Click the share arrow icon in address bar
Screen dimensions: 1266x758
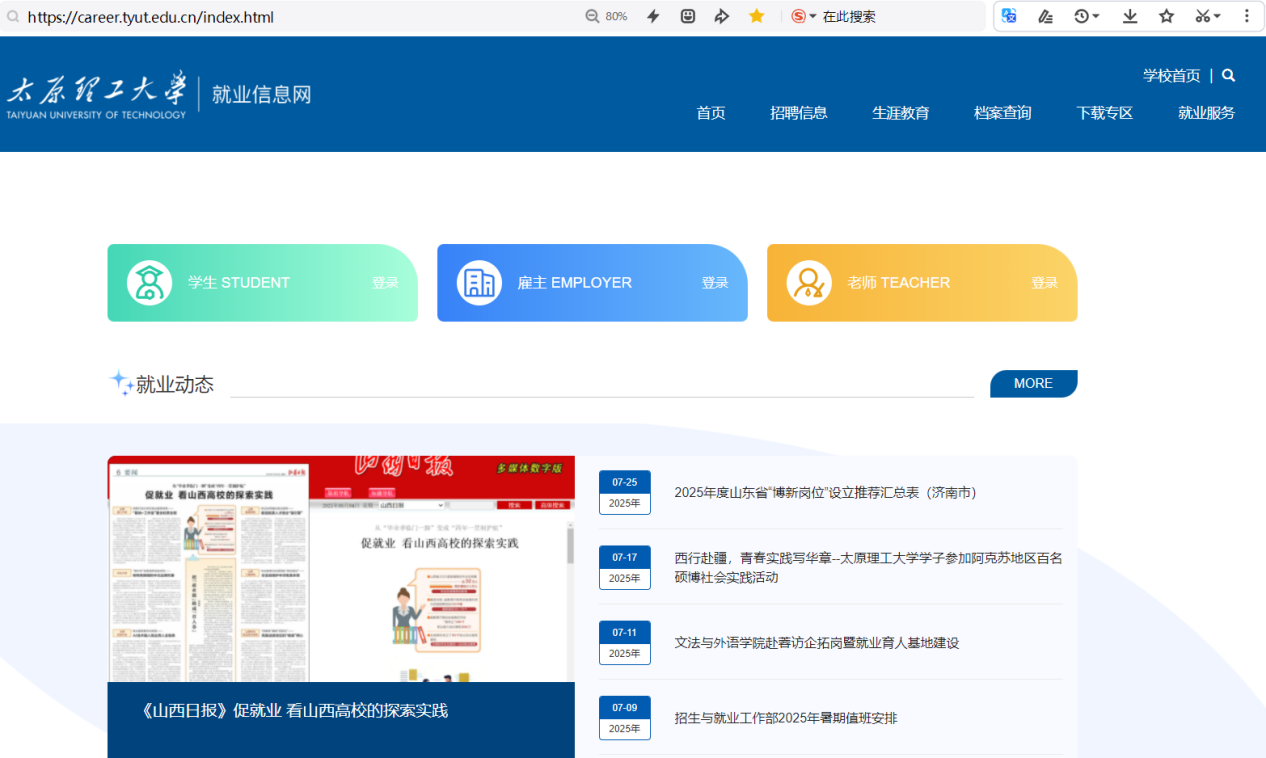722,16
